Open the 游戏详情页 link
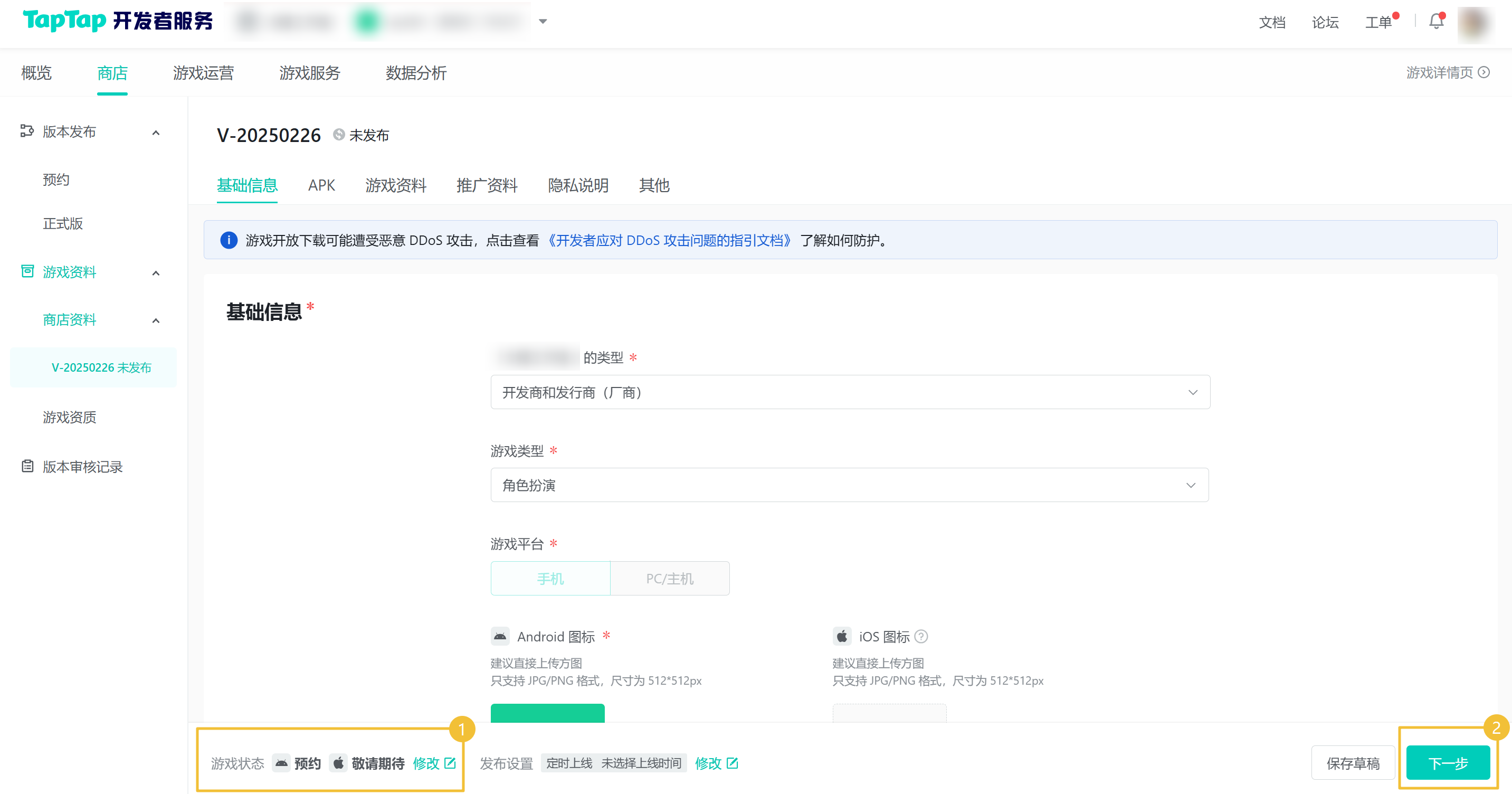Viewport: 1512px width, 794px height. click(x=1439, y=72)
